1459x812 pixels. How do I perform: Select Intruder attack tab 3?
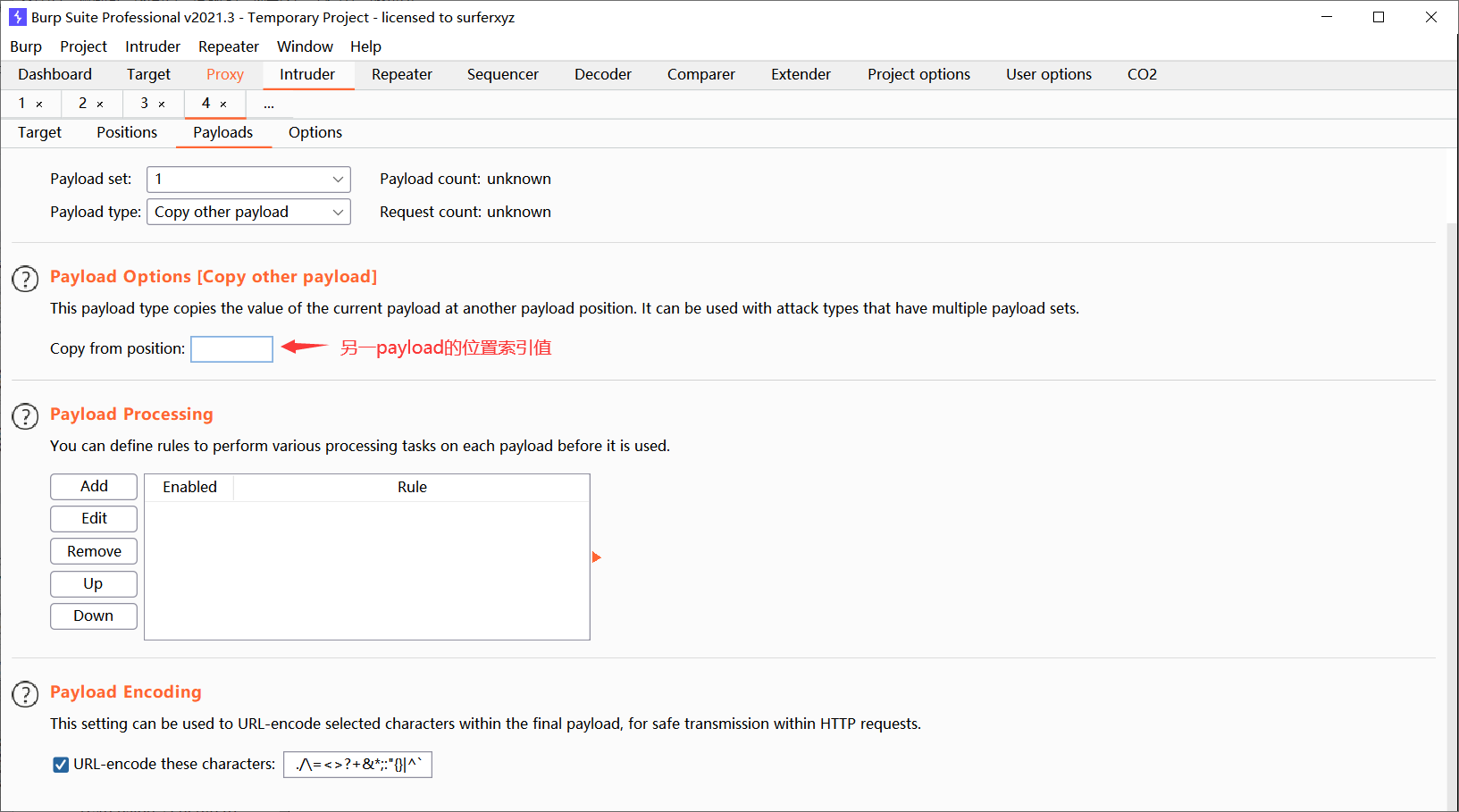[x=145, y=104]
